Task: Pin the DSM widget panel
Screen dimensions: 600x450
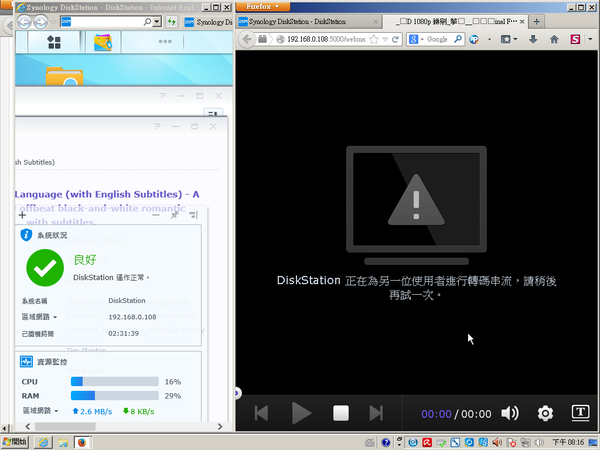Action: tap(174, 215)
